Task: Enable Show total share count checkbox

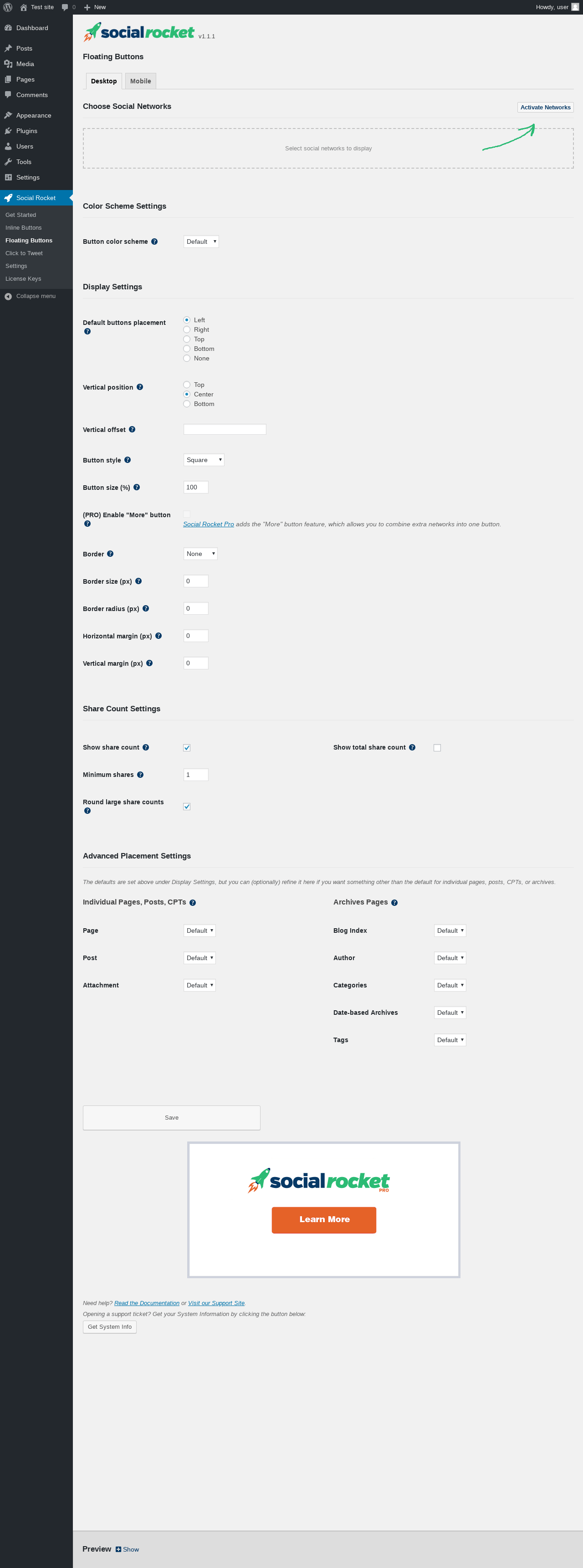Action: 437,748
